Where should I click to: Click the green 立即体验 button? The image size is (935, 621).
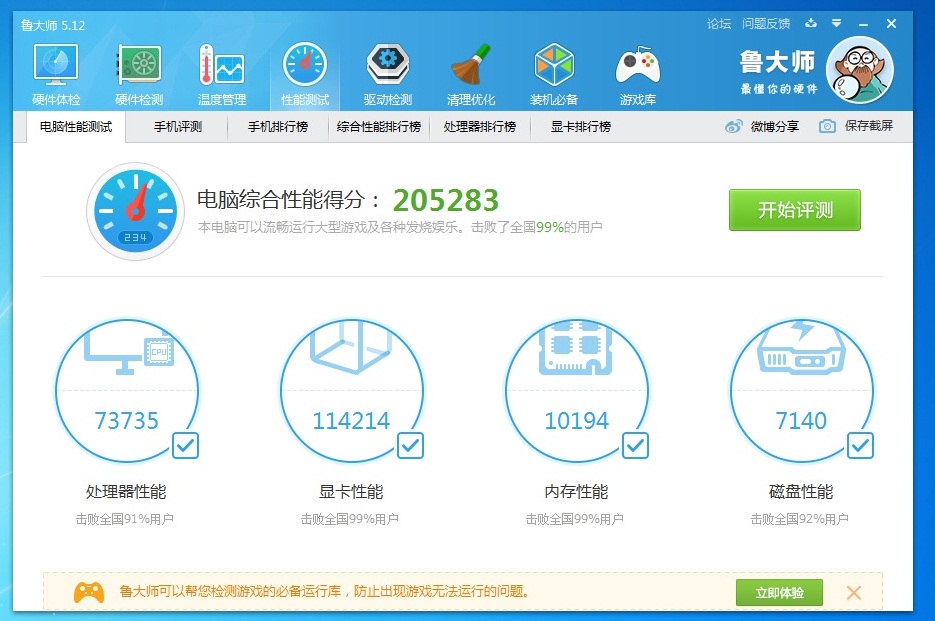(x=779, y=592)
